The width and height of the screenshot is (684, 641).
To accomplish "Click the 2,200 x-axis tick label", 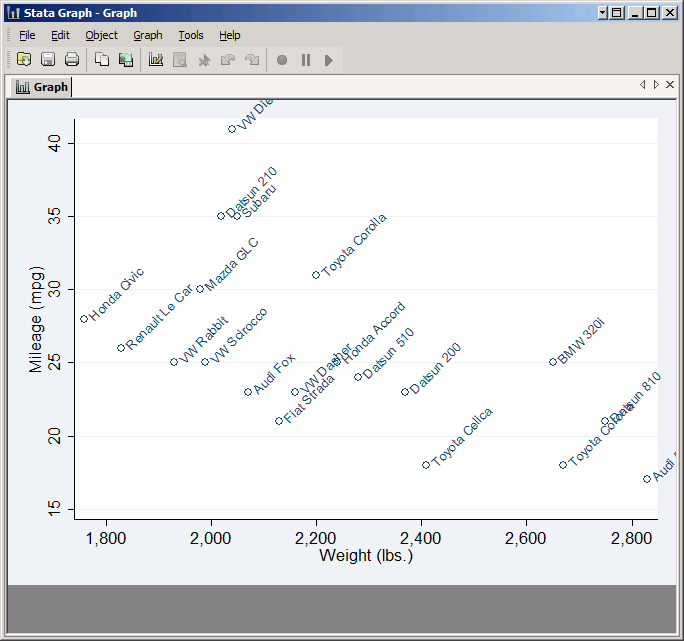I will (x=316, y=538).
